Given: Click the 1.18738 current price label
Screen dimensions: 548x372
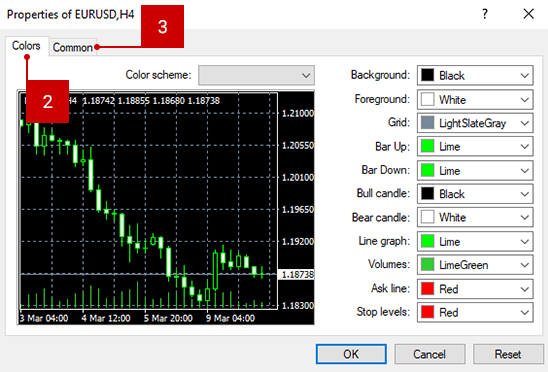Looking at the screenshot, I should point(297,274).
